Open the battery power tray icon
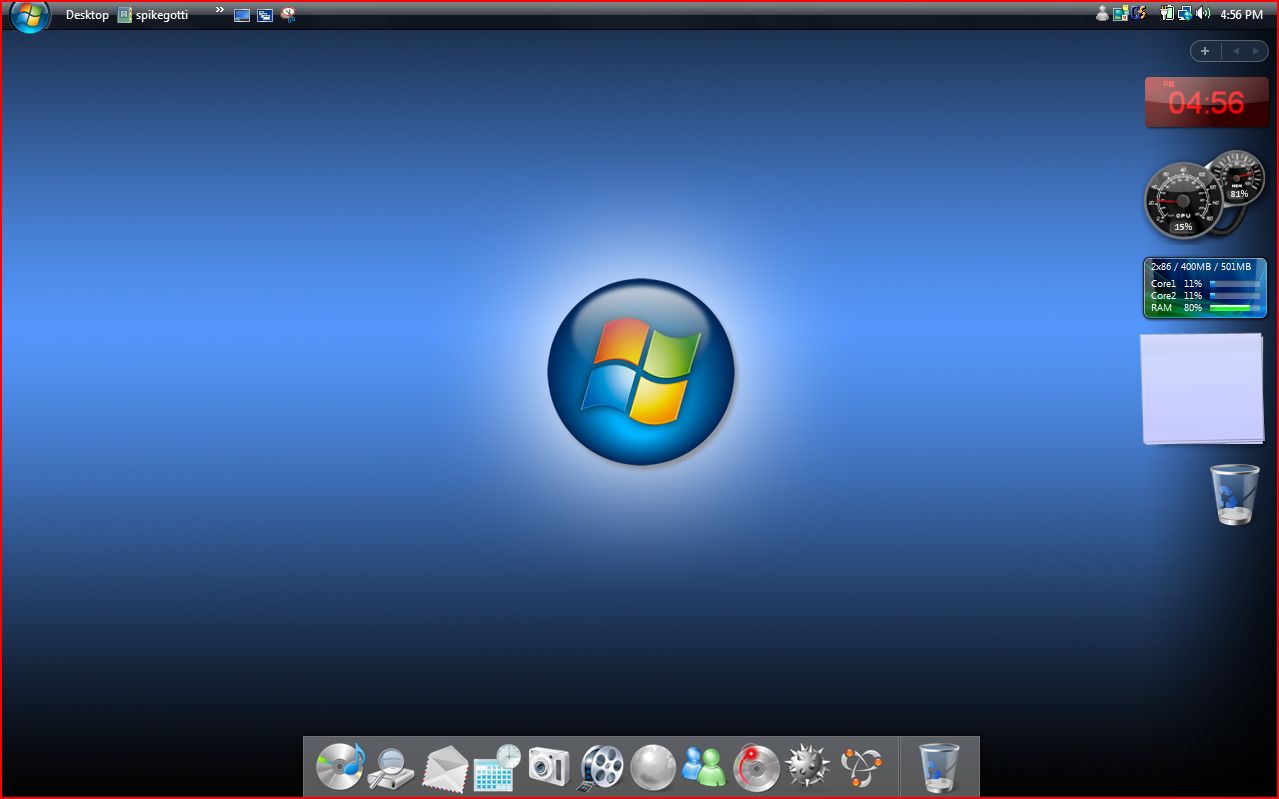The width and height of the screenshot is (1279, 799). click(x=1167, y=14)
